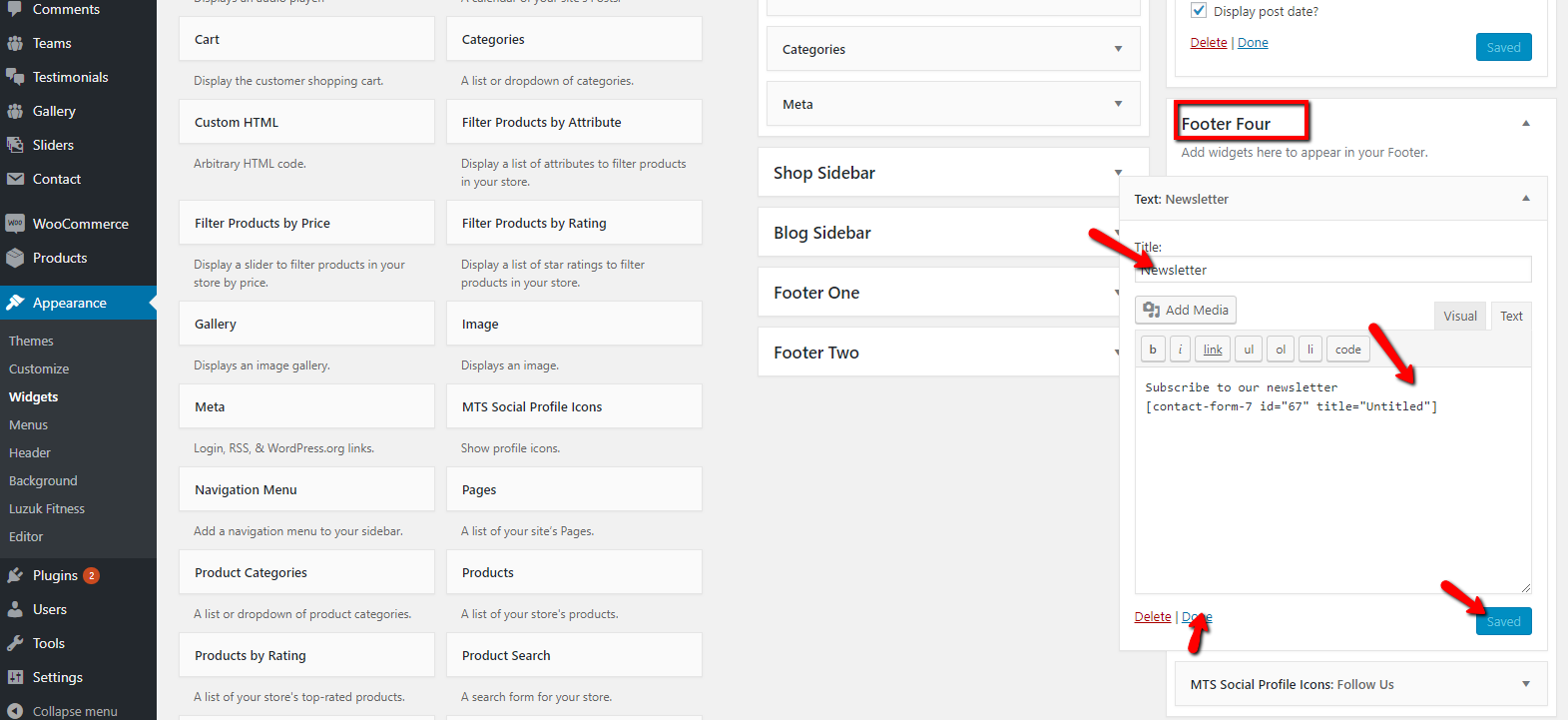Click the Testimonials icon in sidebar
The width and height of the screenshot is (1568, 720).
pos(15,77)
